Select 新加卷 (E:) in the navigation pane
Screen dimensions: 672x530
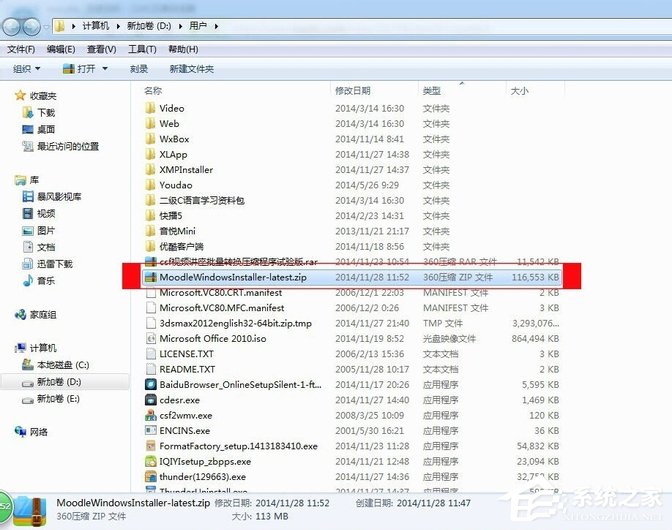tap(58, 398)
